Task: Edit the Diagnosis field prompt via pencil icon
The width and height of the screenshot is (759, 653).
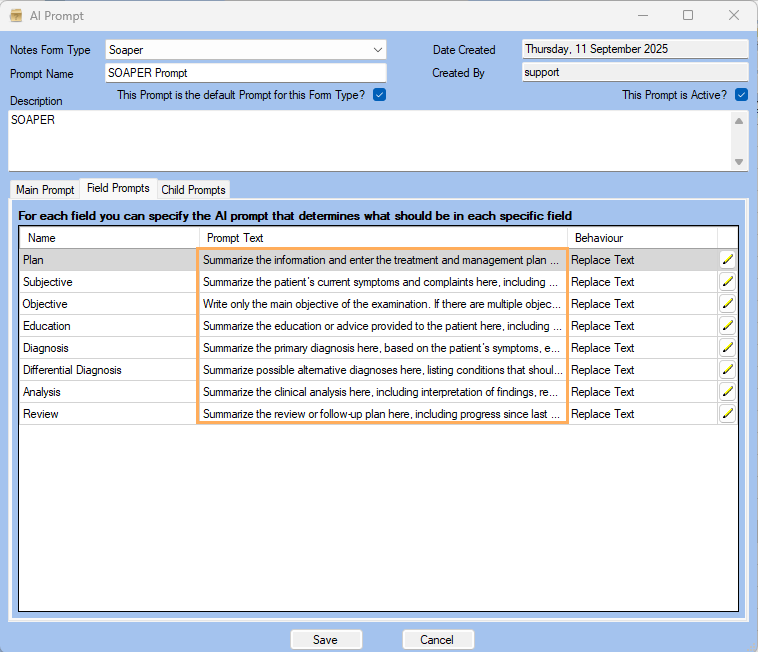Action: (x=727, y=348)
